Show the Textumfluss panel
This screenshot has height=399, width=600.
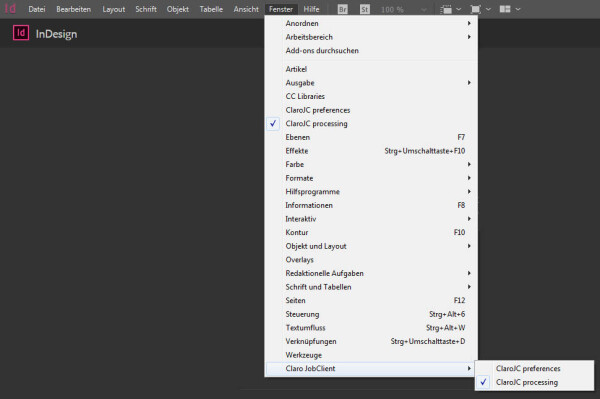(x=371, y=328)
